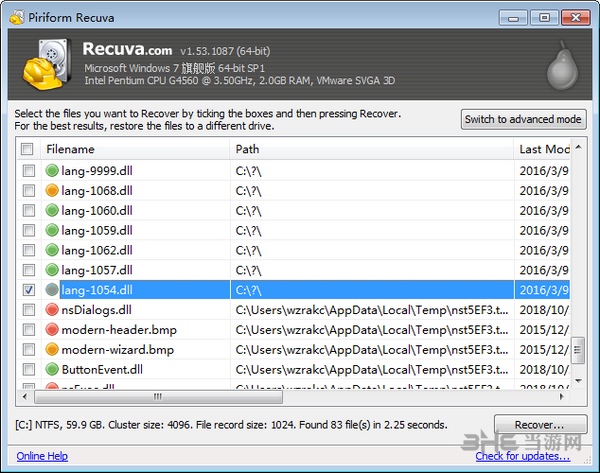Click the vertical scrollbar down arrow
Viewport: 600px width, 473px height.
pos(578,380)
